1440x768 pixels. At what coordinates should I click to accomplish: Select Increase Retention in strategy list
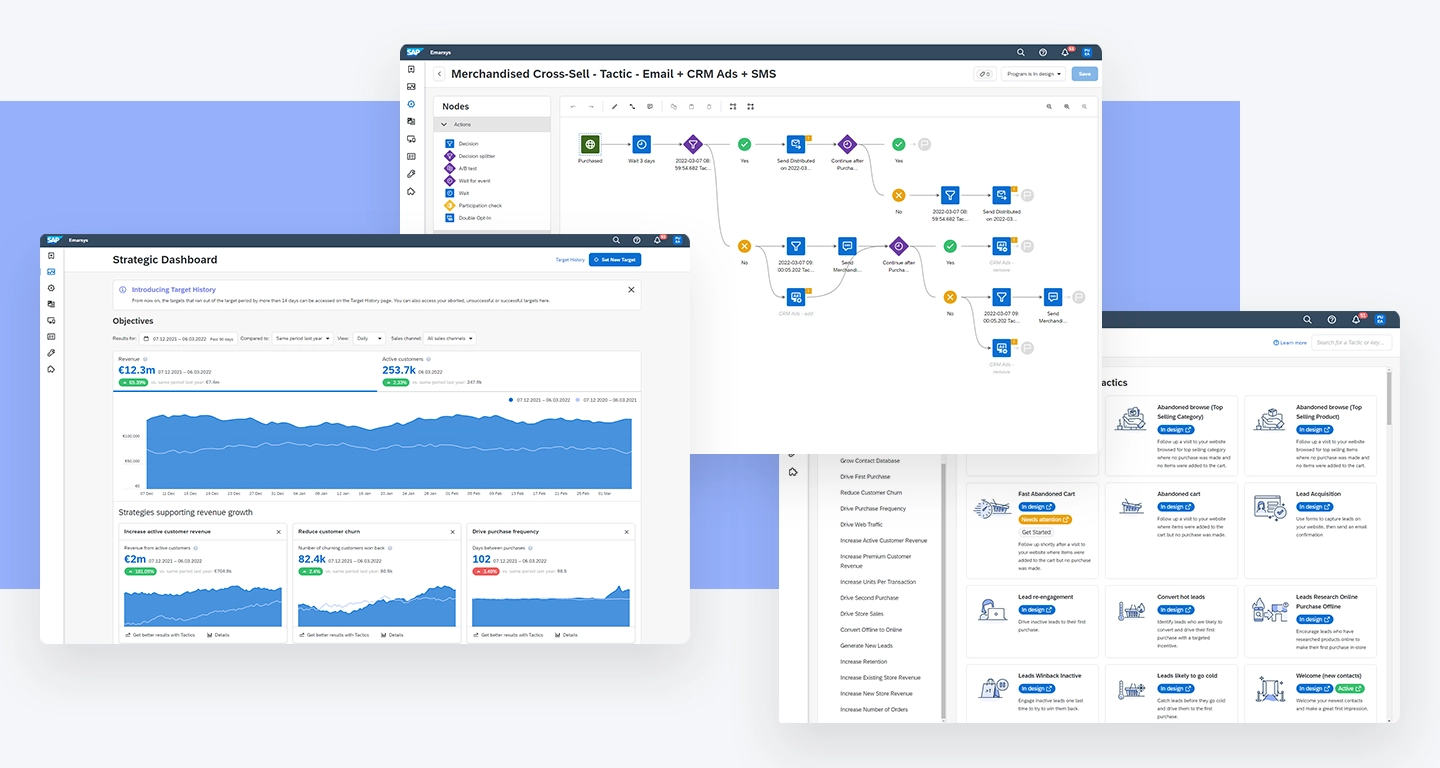coord(863,662)
